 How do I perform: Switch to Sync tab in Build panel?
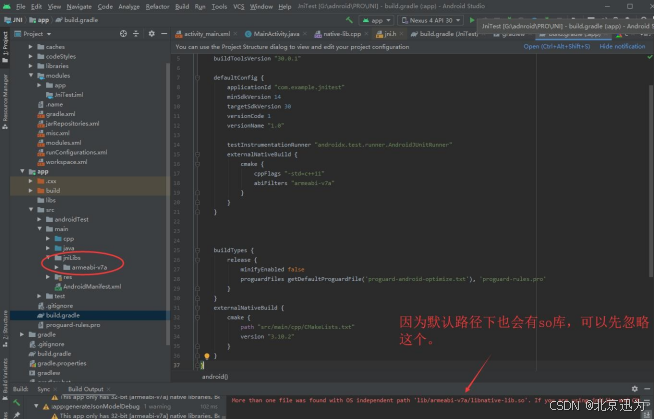pyautogui.click(x=43, y=389)
